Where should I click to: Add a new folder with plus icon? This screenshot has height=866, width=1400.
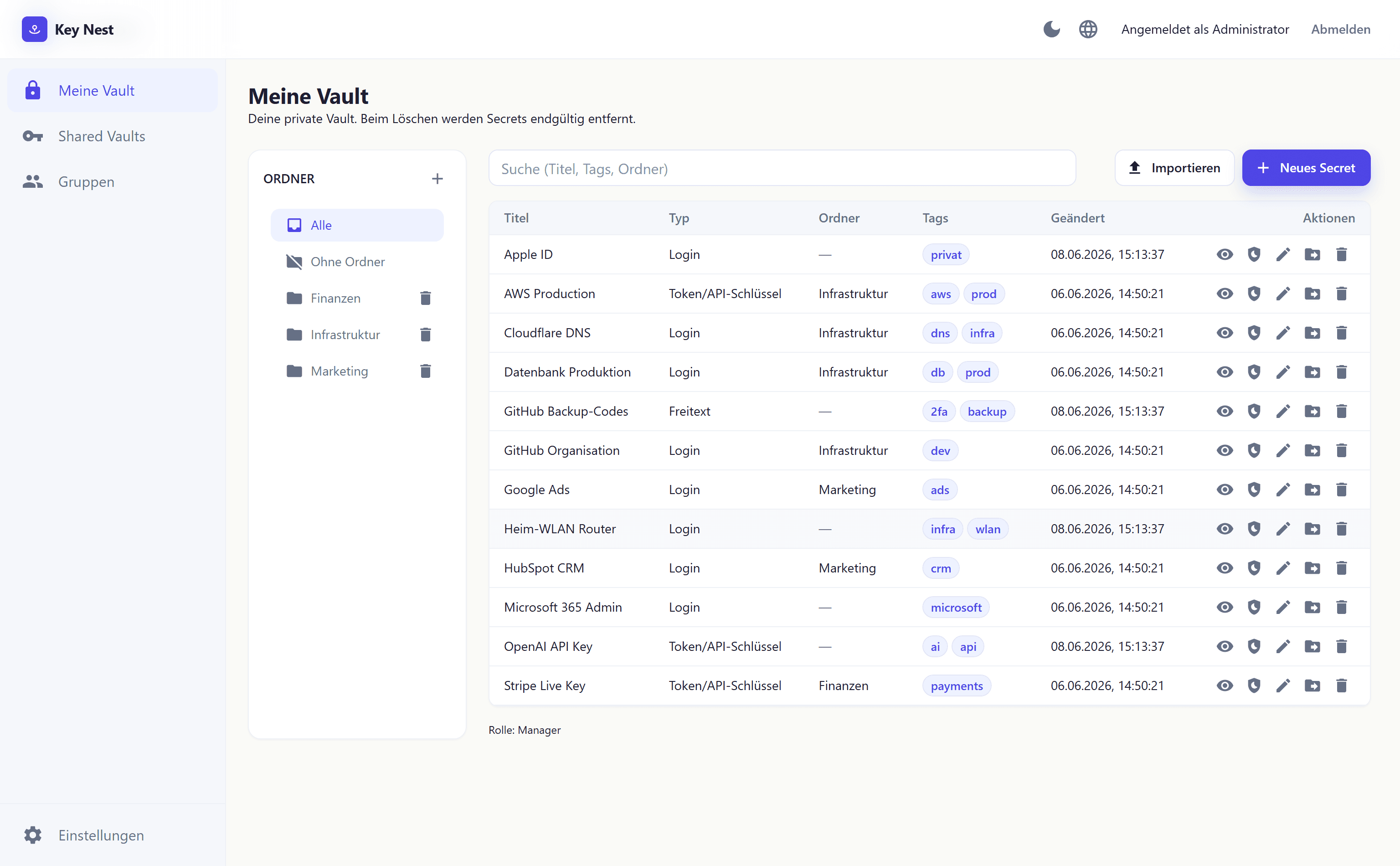tap(437, 179)
